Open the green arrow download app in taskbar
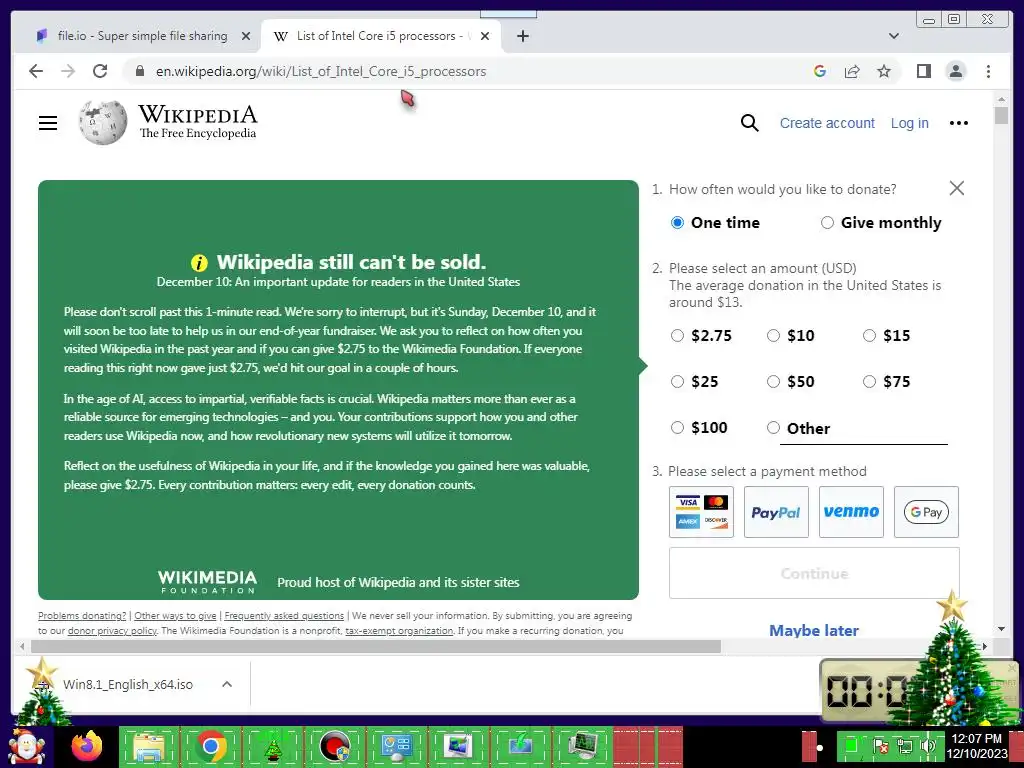The height and width of the screenshot is (768, 1024). [x=520, y=746]
